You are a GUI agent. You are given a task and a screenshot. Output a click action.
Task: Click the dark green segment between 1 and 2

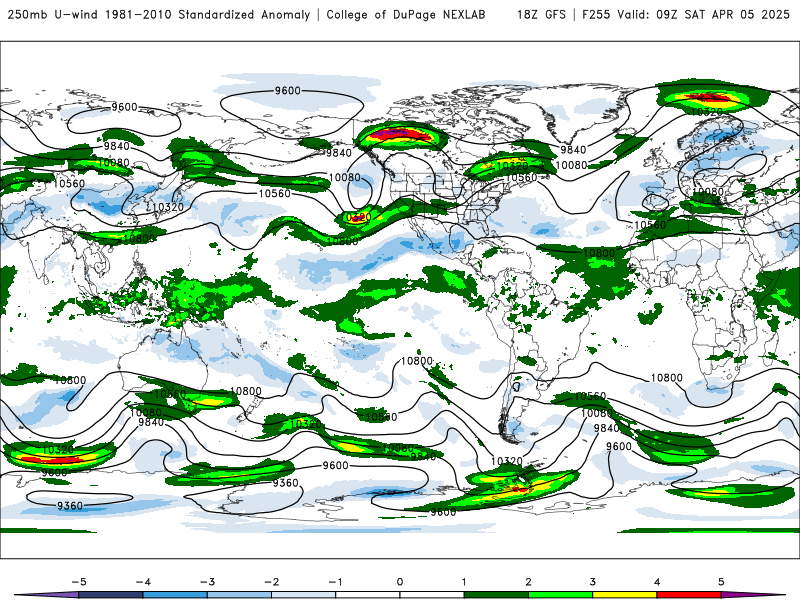(x=495, y=595)
